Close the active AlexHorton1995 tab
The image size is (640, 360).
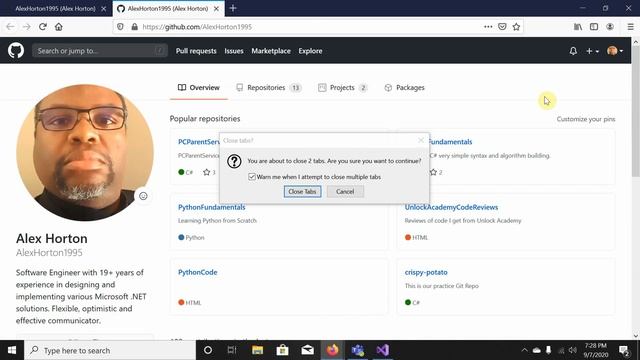click(216, 8)
